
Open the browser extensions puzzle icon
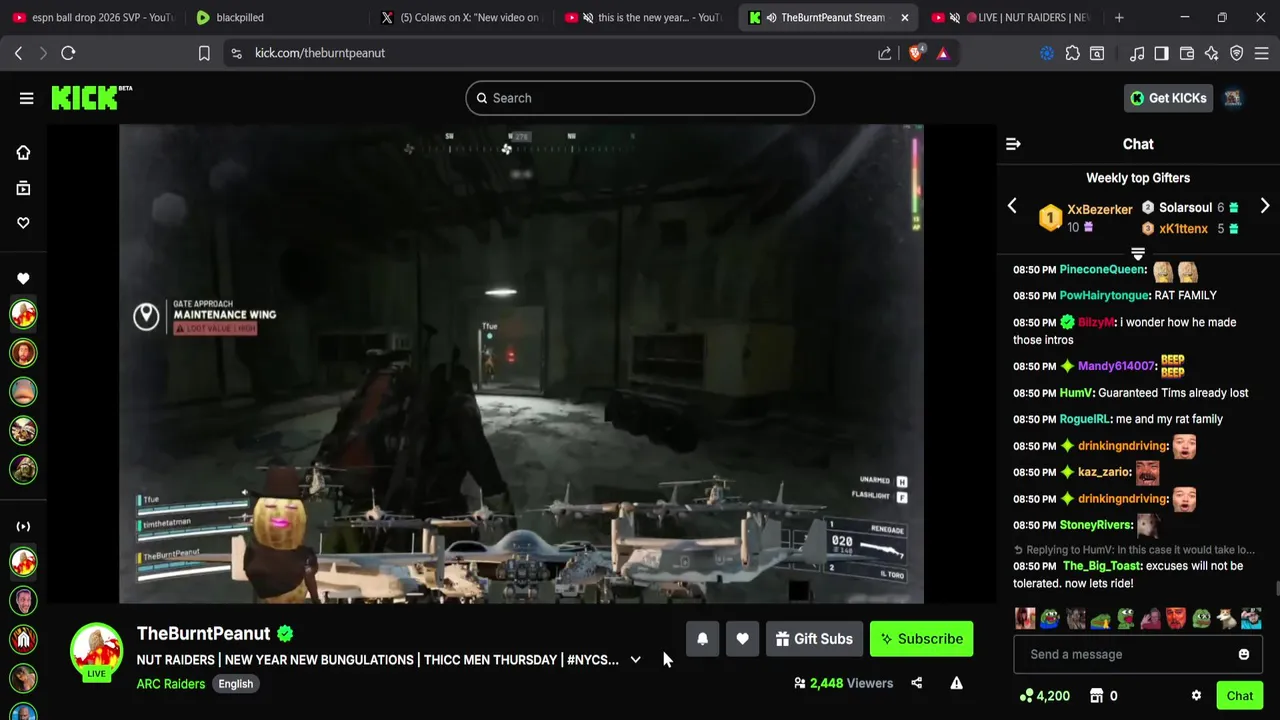pyautogui.click(x=1072, y=53)
